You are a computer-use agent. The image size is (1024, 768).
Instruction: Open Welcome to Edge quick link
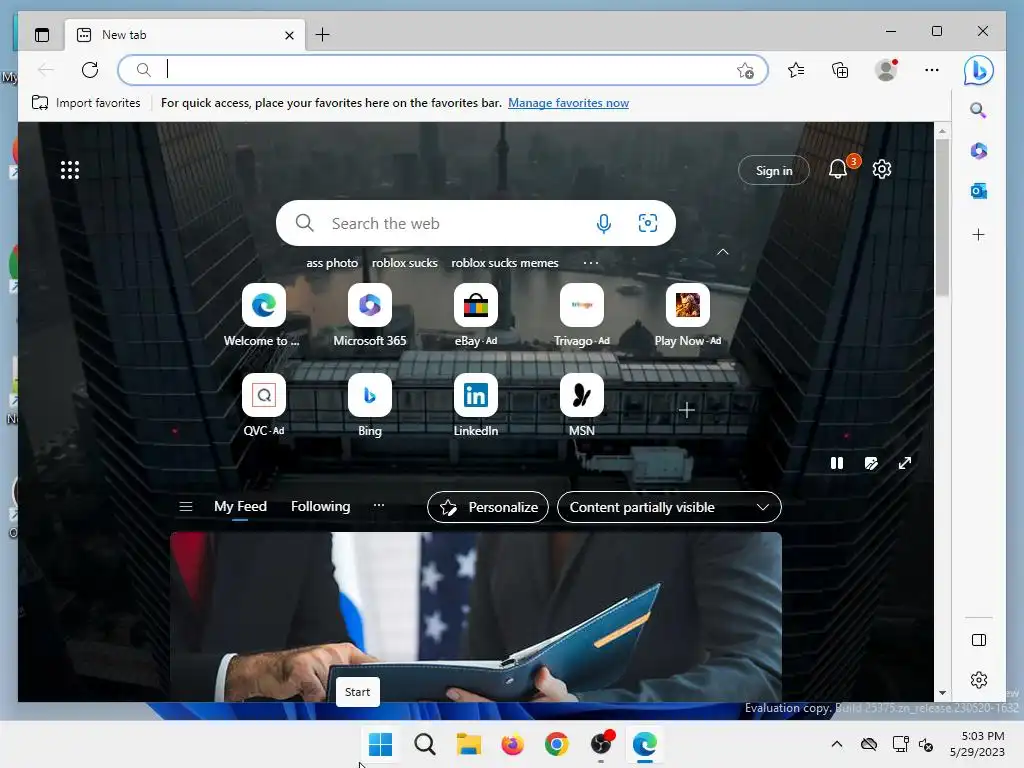point(263,315)
